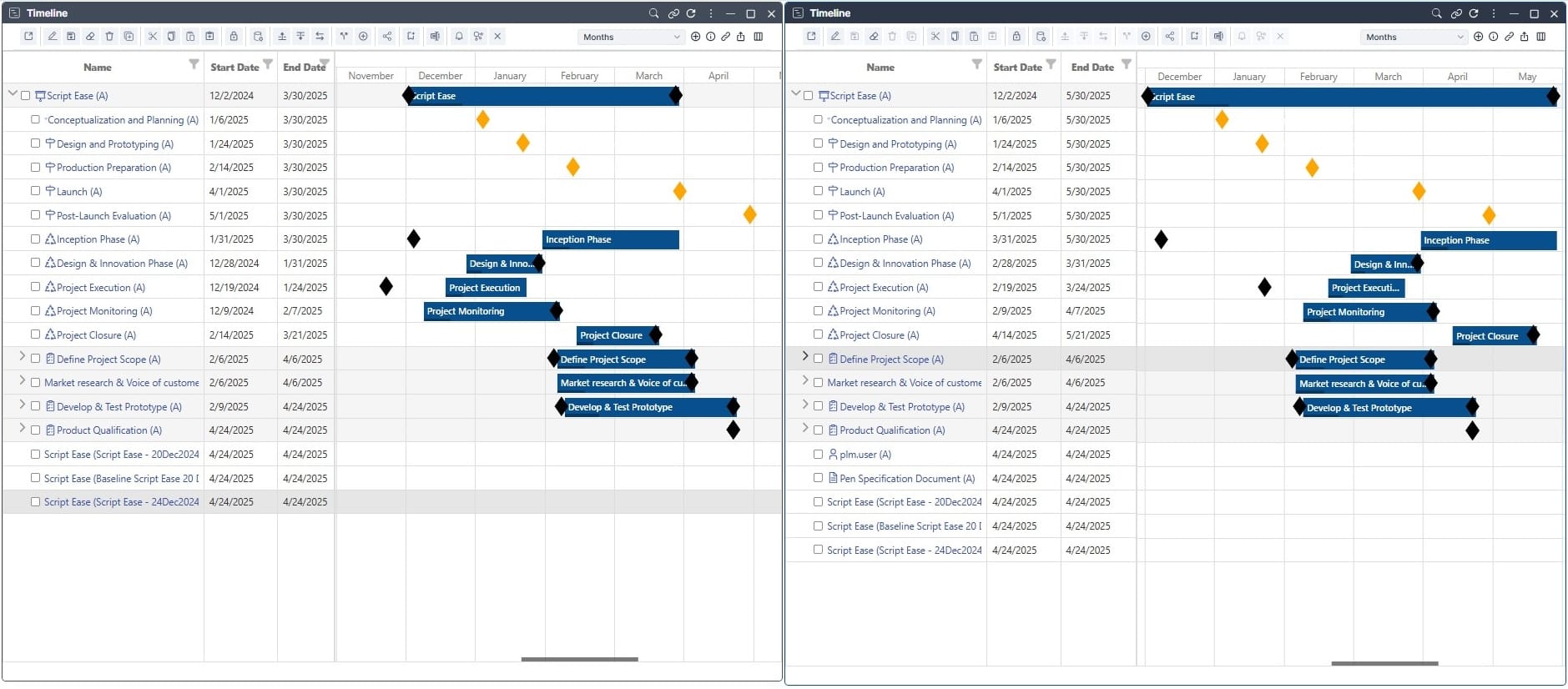Refresh the right Timeline panel
The image size is (1568, 689).
pos(1474,13)
